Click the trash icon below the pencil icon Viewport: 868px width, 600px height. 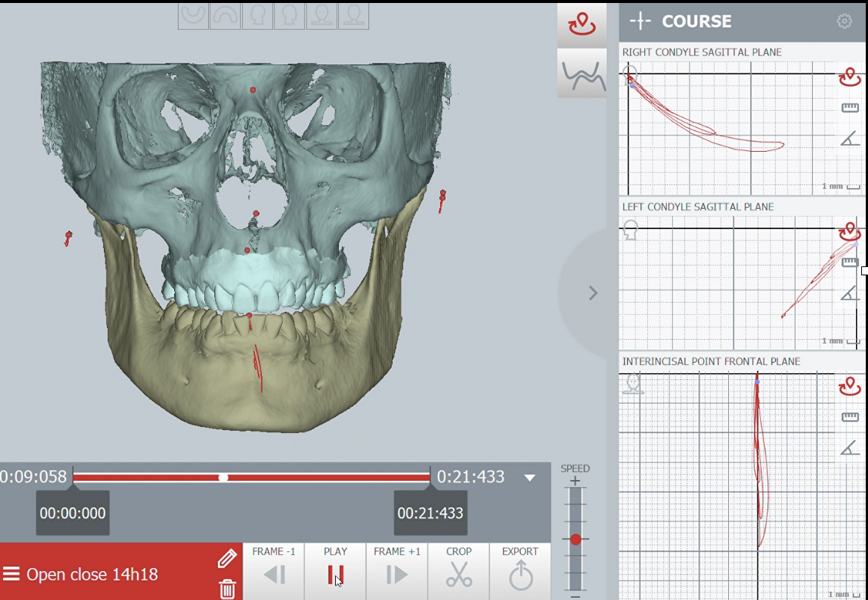point(225,589)
